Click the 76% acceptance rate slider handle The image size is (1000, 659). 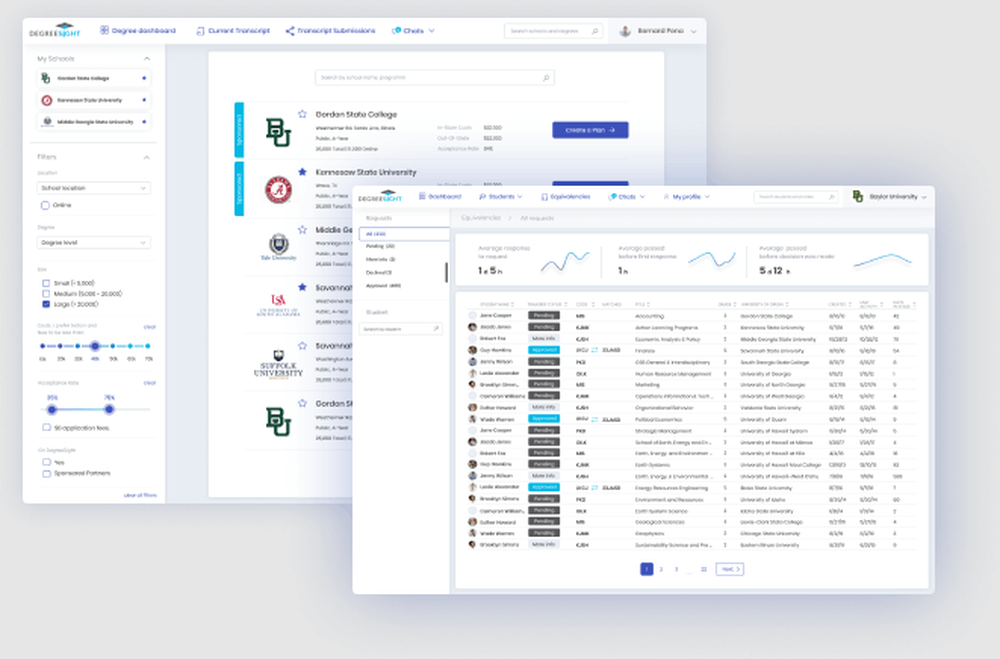[x=109, y=409]
